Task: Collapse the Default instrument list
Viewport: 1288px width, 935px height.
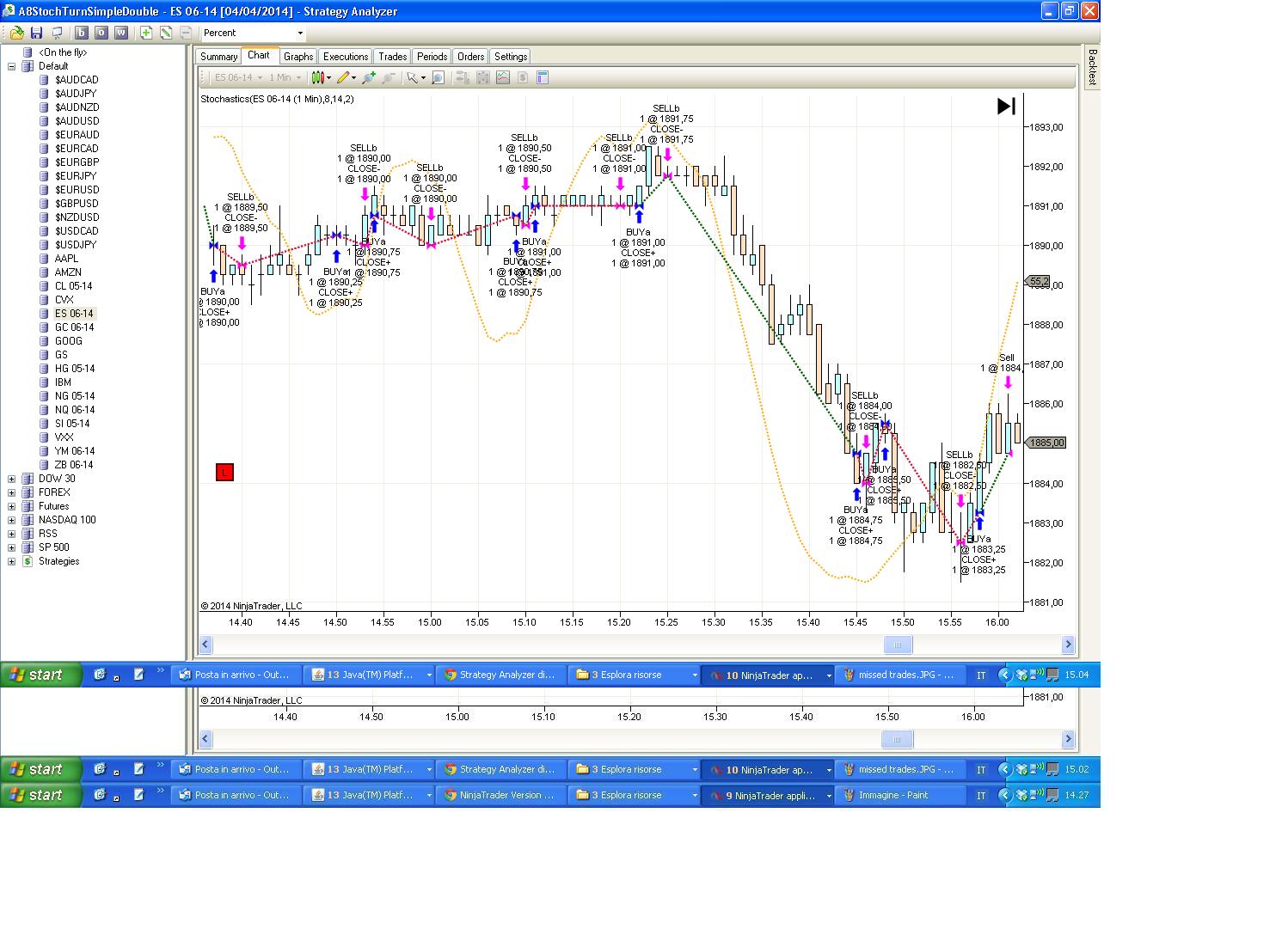Action: [12, 66]
